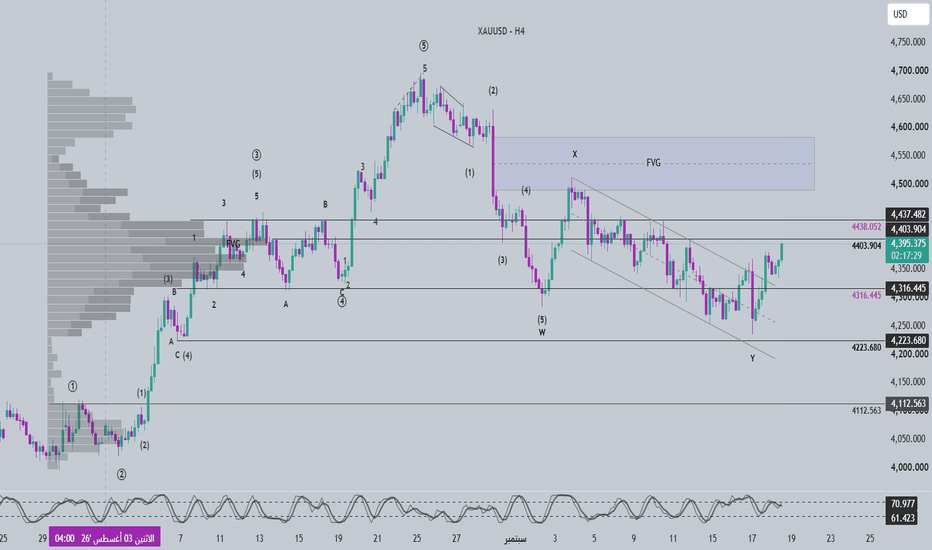
Task: Select the circled 2 wave label at bottom
Action: pyautogui.click(x=121, y=474)
